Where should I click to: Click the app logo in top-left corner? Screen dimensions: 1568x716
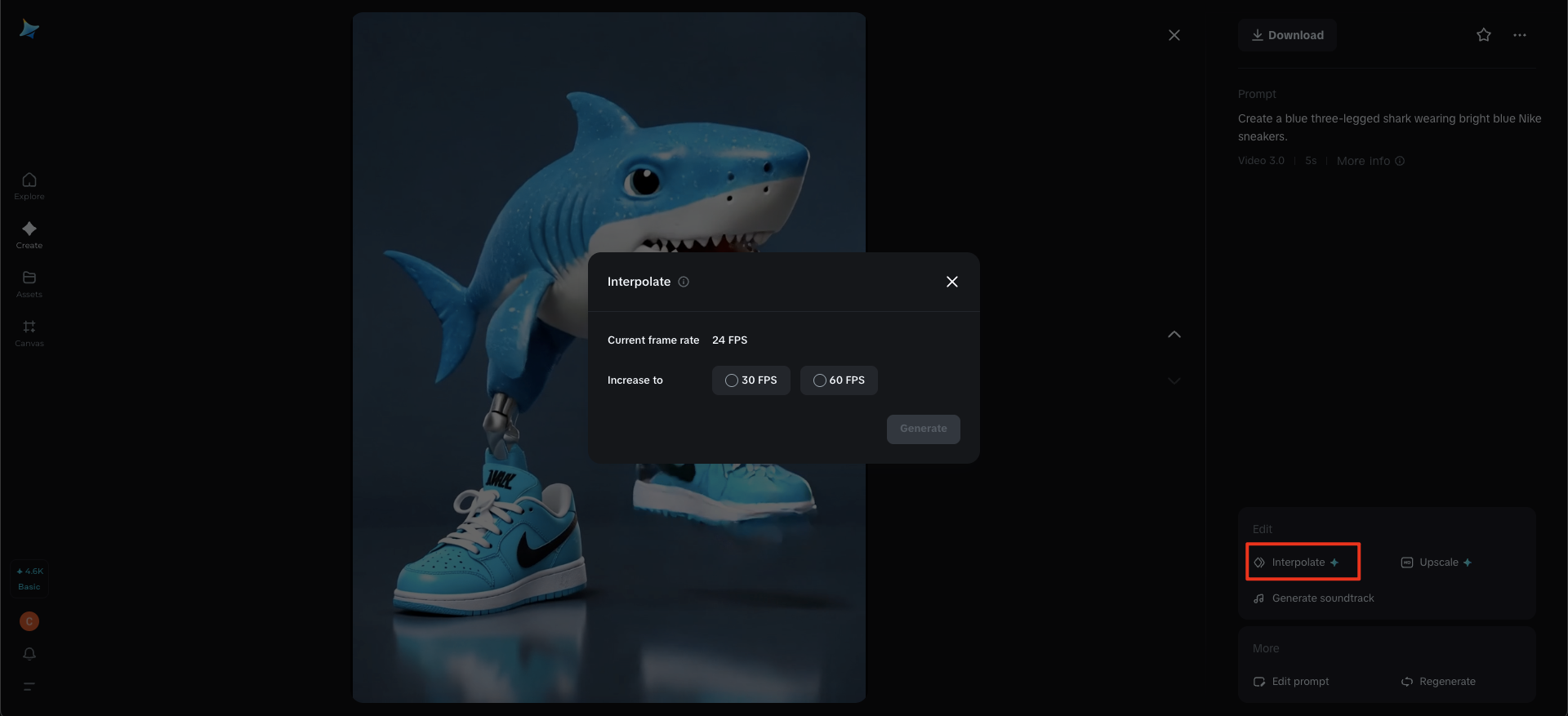pos(29,29)
